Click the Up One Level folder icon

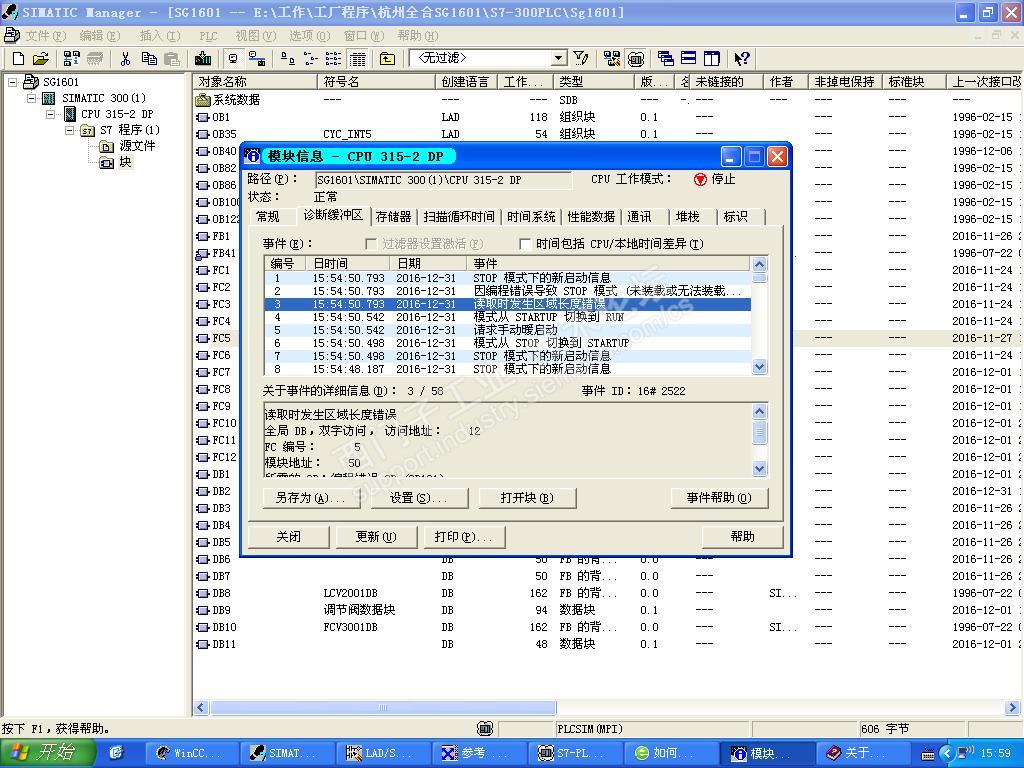click(387, 59)
